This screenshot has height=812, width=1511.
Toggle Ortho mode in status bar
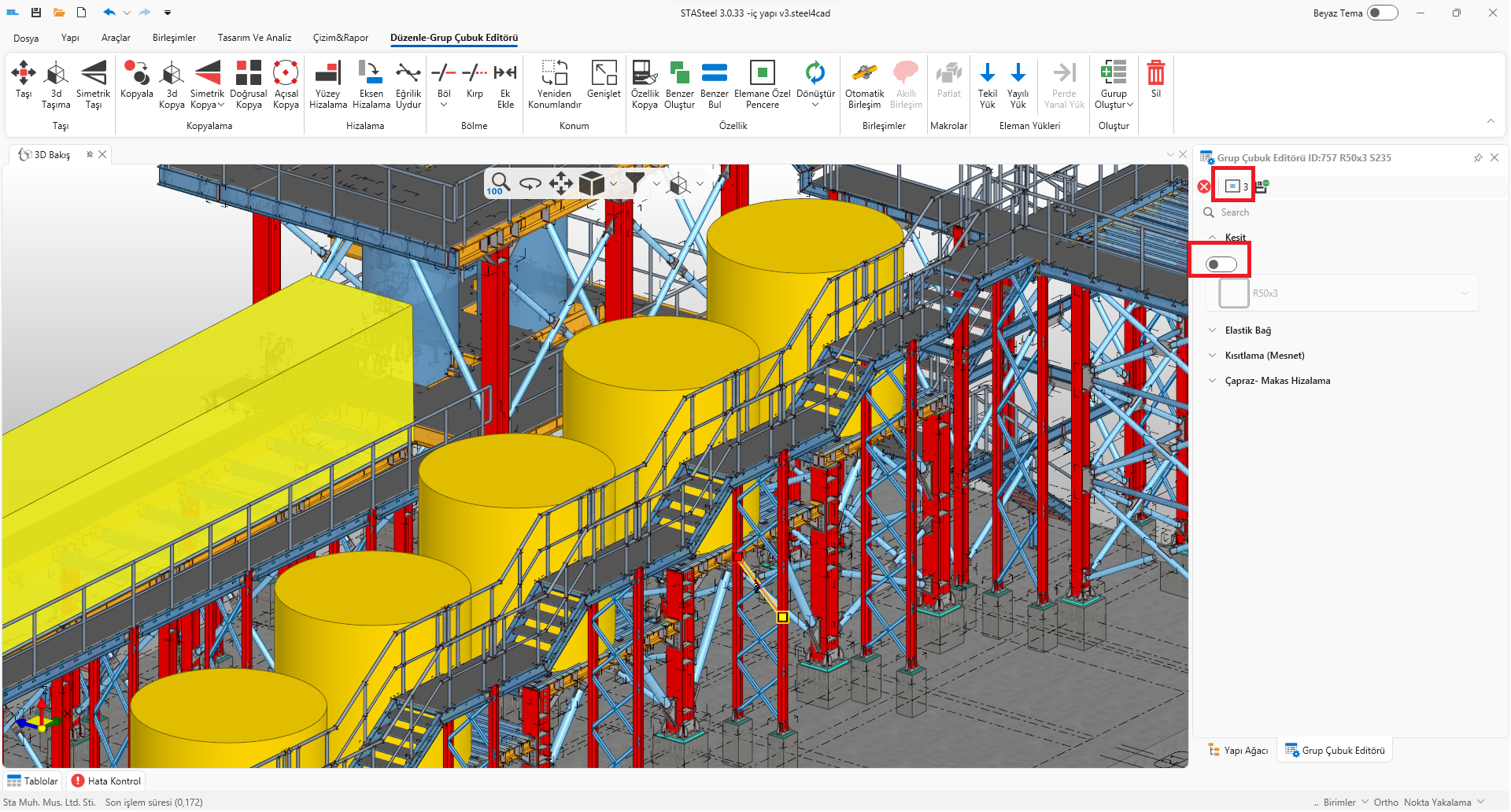1385,803
